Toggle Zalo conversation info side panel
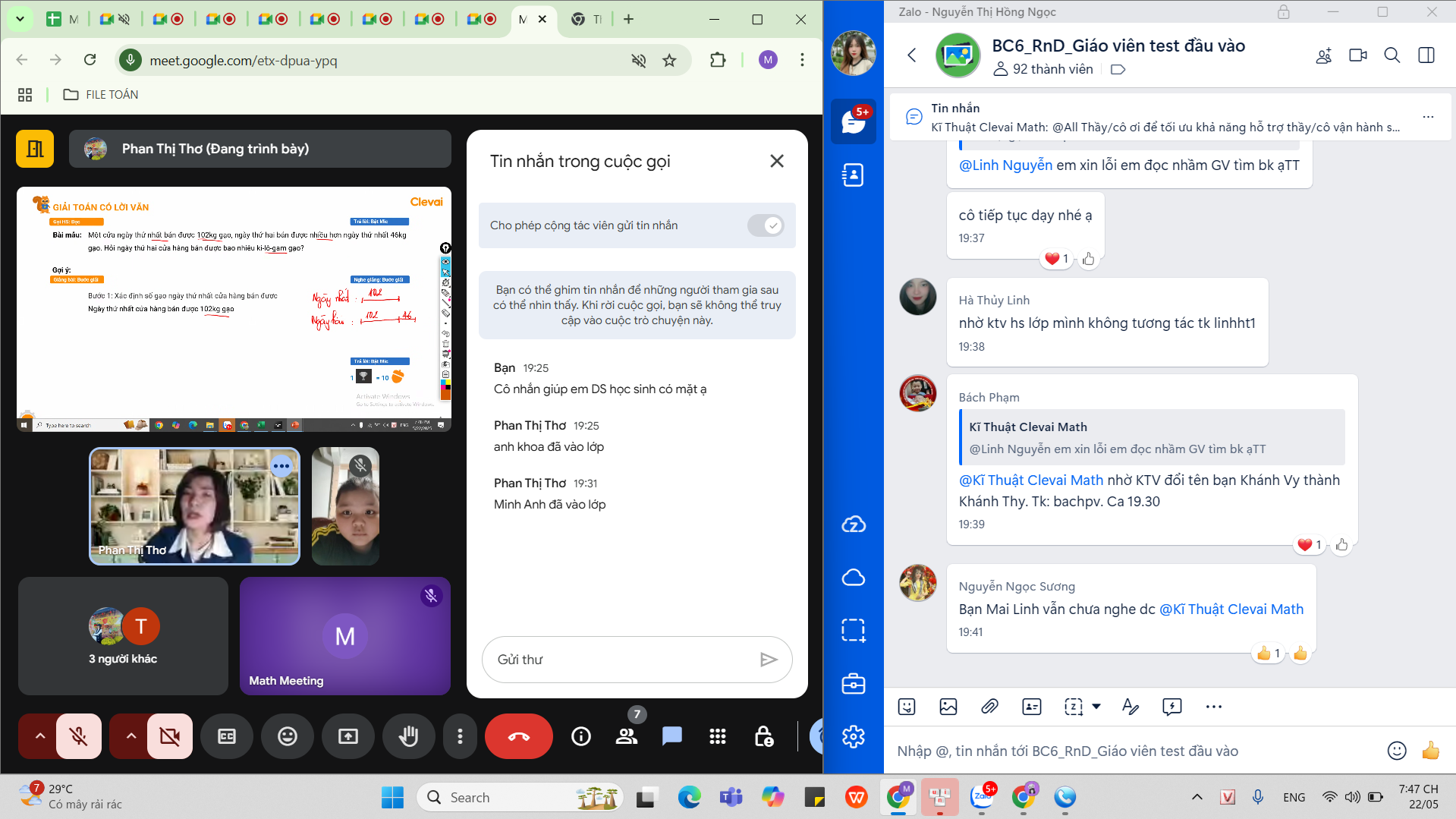The image size is (1456, 819). pyautogui.click(x=1426, y=55)
